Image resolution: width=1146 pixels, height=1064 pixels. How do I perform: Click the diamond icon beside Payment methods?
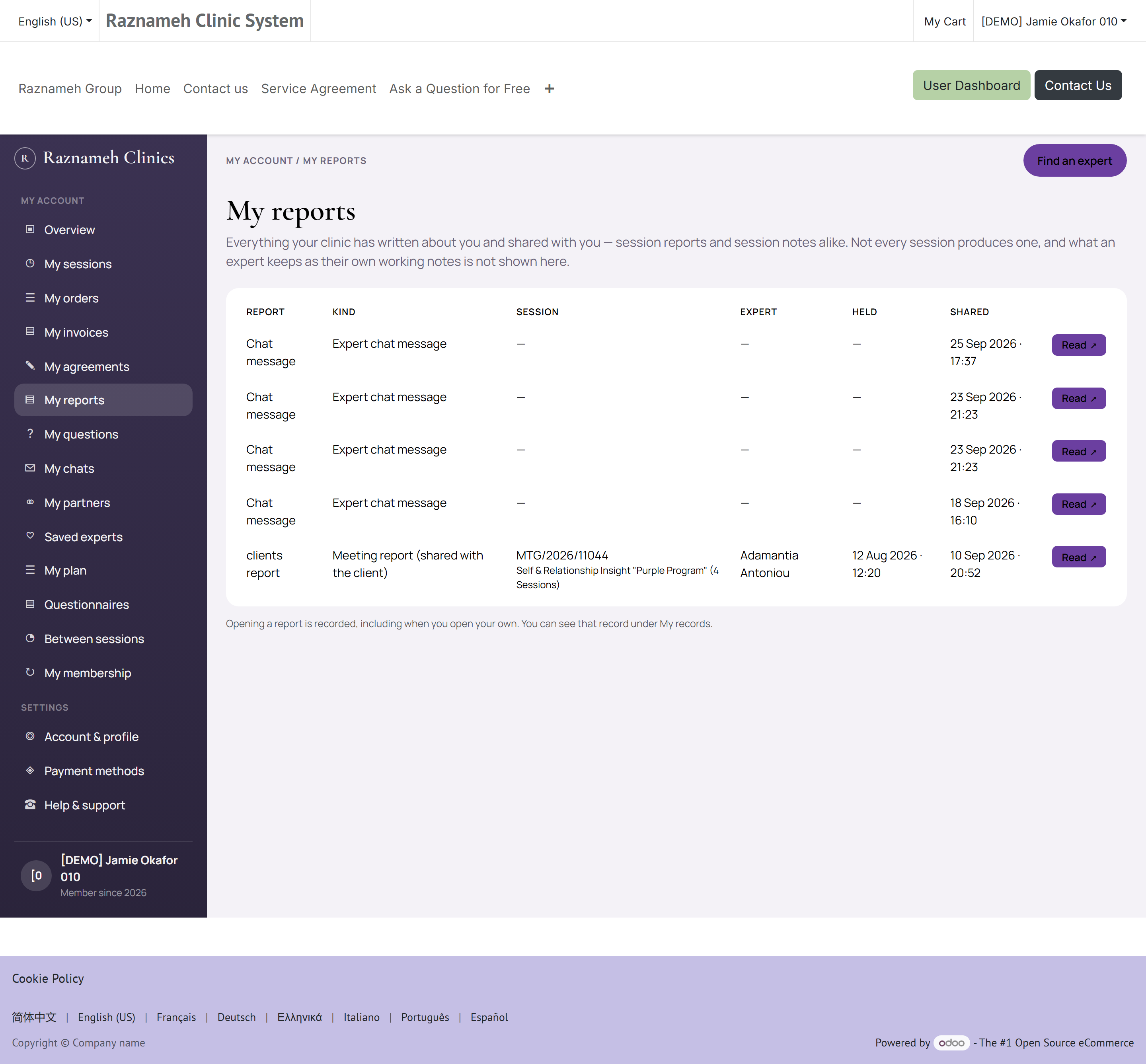click(30, 770)
